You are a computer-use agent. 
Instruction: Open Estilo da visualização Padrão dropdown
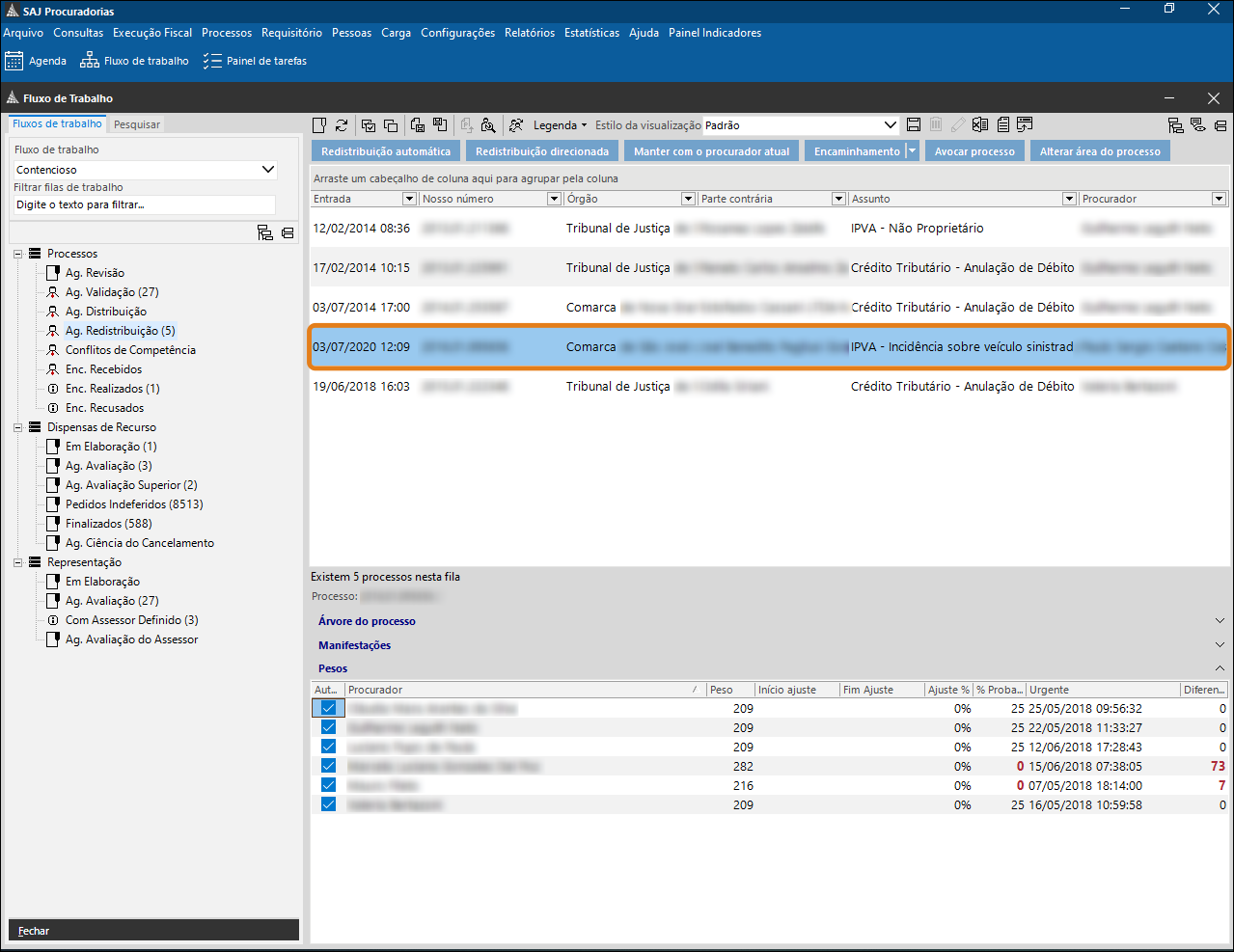tap(890, 125)
